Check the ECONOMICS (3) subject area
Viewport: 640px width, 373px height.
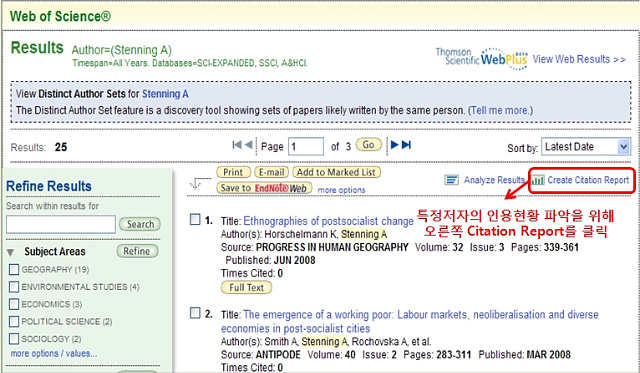[14, 304]
